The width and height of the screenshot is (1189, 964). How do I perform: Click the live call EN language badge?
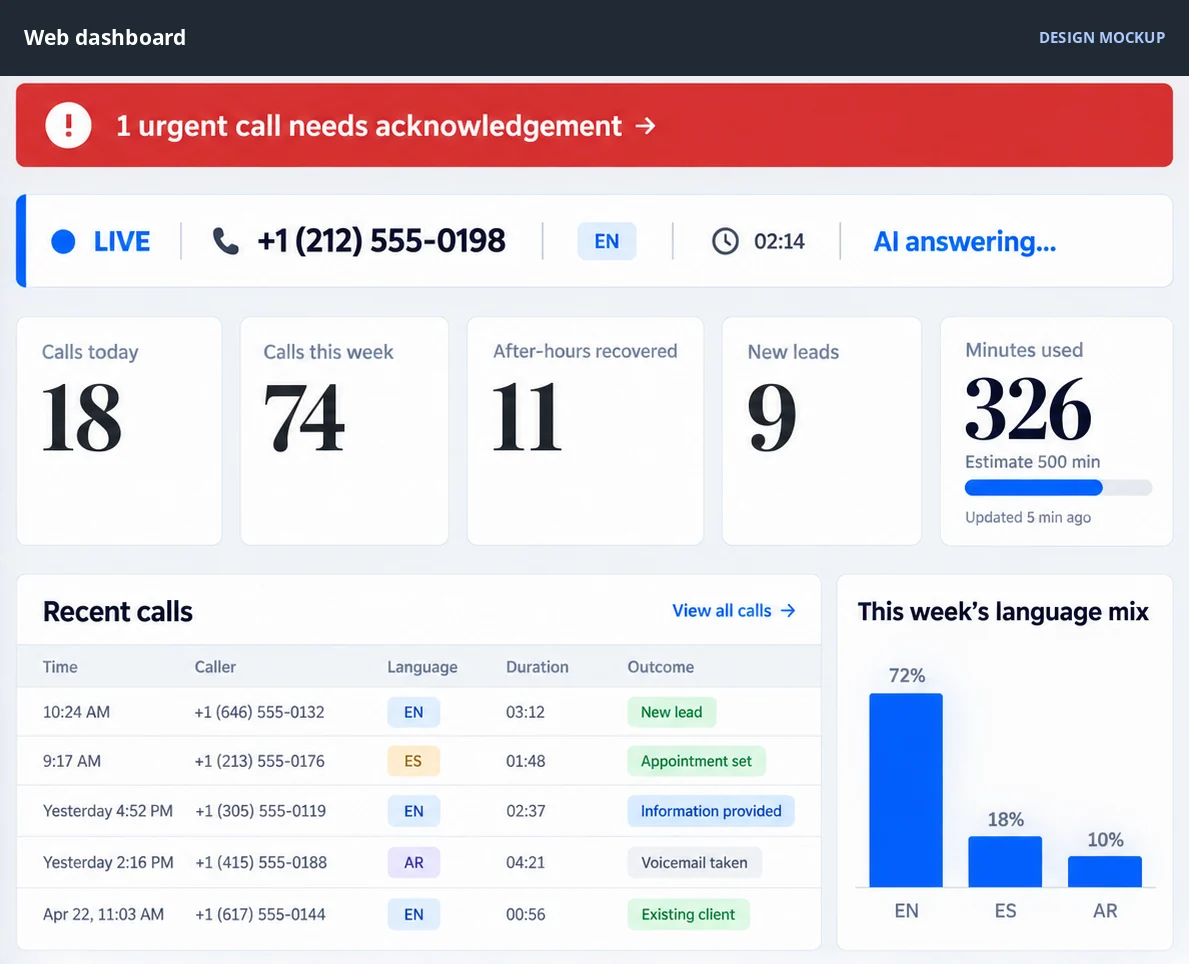click(x=607, y=241)
